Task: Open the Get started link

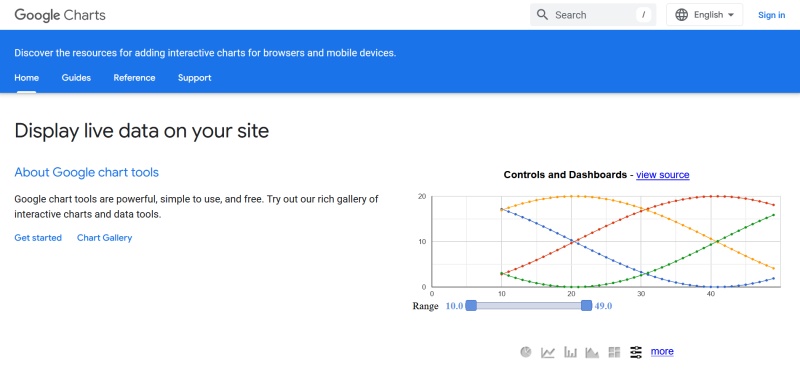Action: [38, 238]
